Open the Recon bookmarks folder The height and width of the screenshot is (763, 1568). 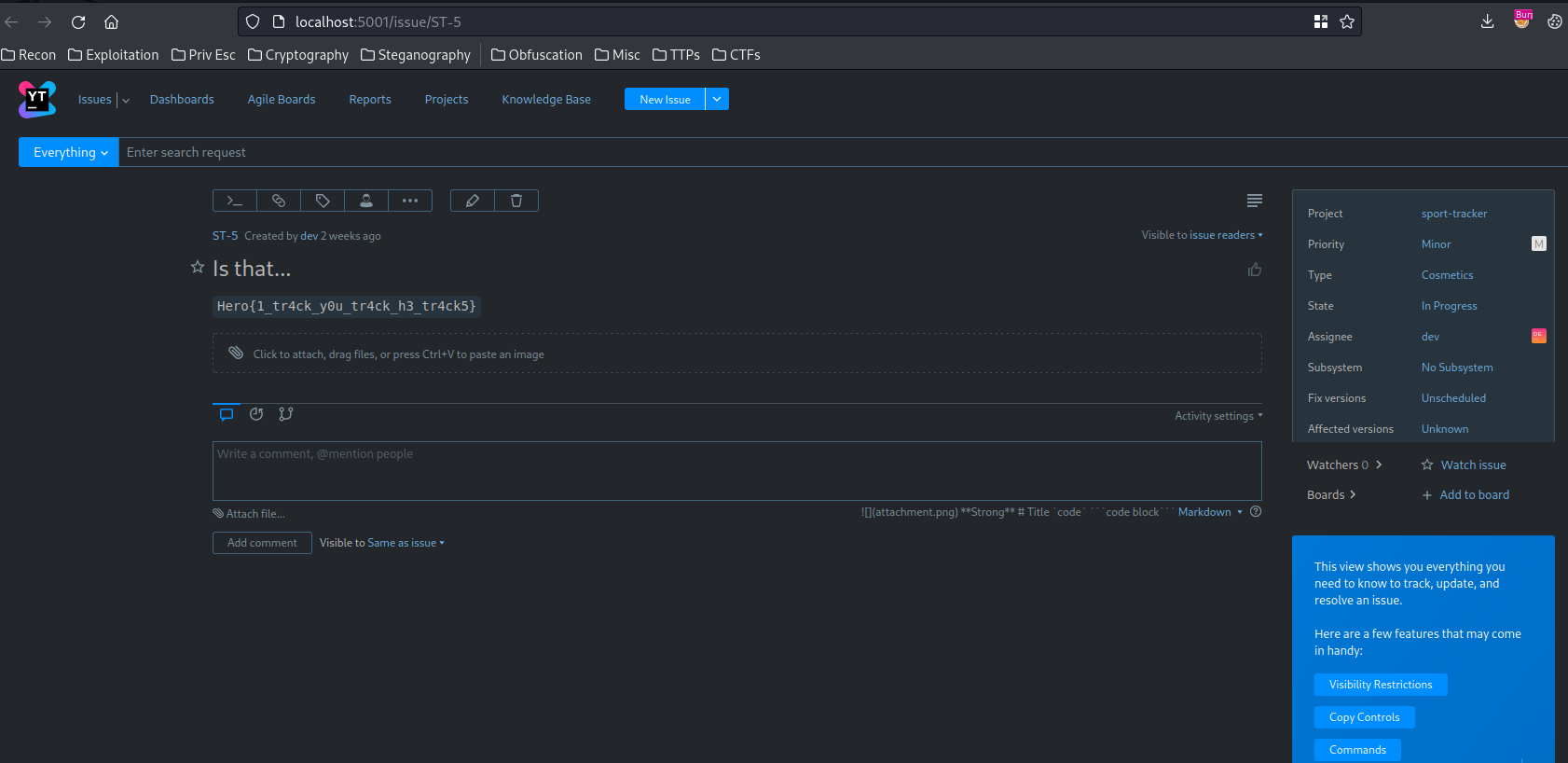(x=29, y=55)
